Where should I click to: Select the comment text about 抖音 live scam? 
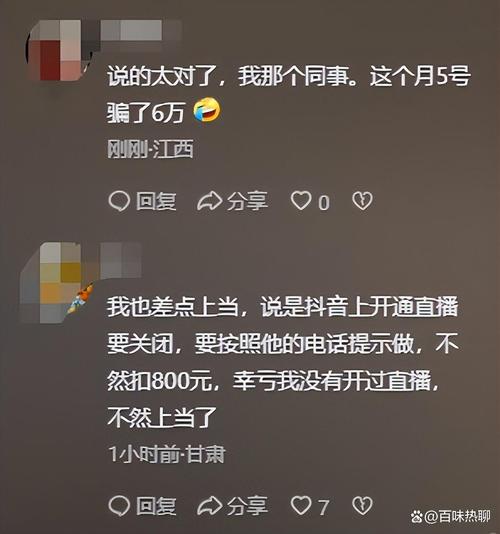(283, 362)
